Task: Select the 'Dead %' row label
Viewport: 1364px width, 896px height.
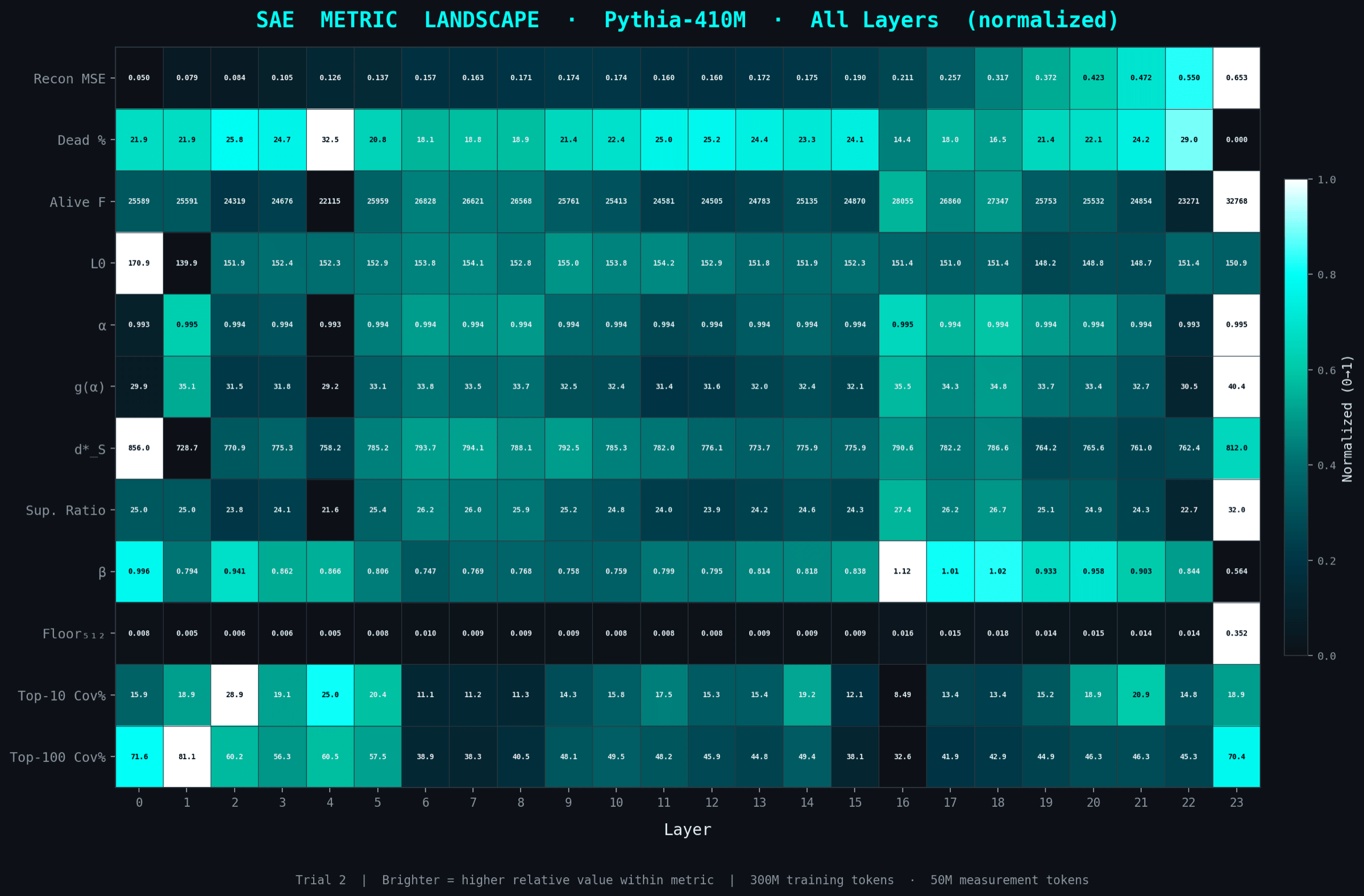Action: pos(81,140)
